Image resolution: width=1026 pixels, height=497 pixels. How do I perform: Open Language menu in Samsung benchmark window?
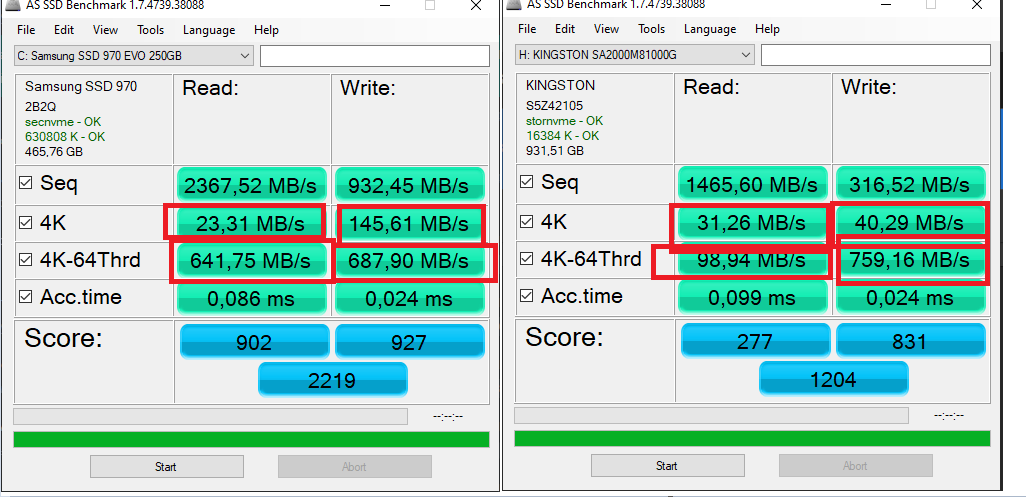(209, 30)
